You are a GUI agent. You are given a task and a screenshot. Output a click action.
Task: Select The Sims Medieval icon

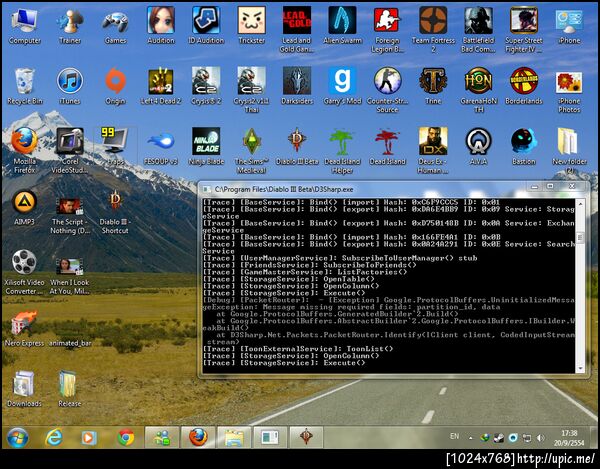pyautogui.click(x=251, y=151)
